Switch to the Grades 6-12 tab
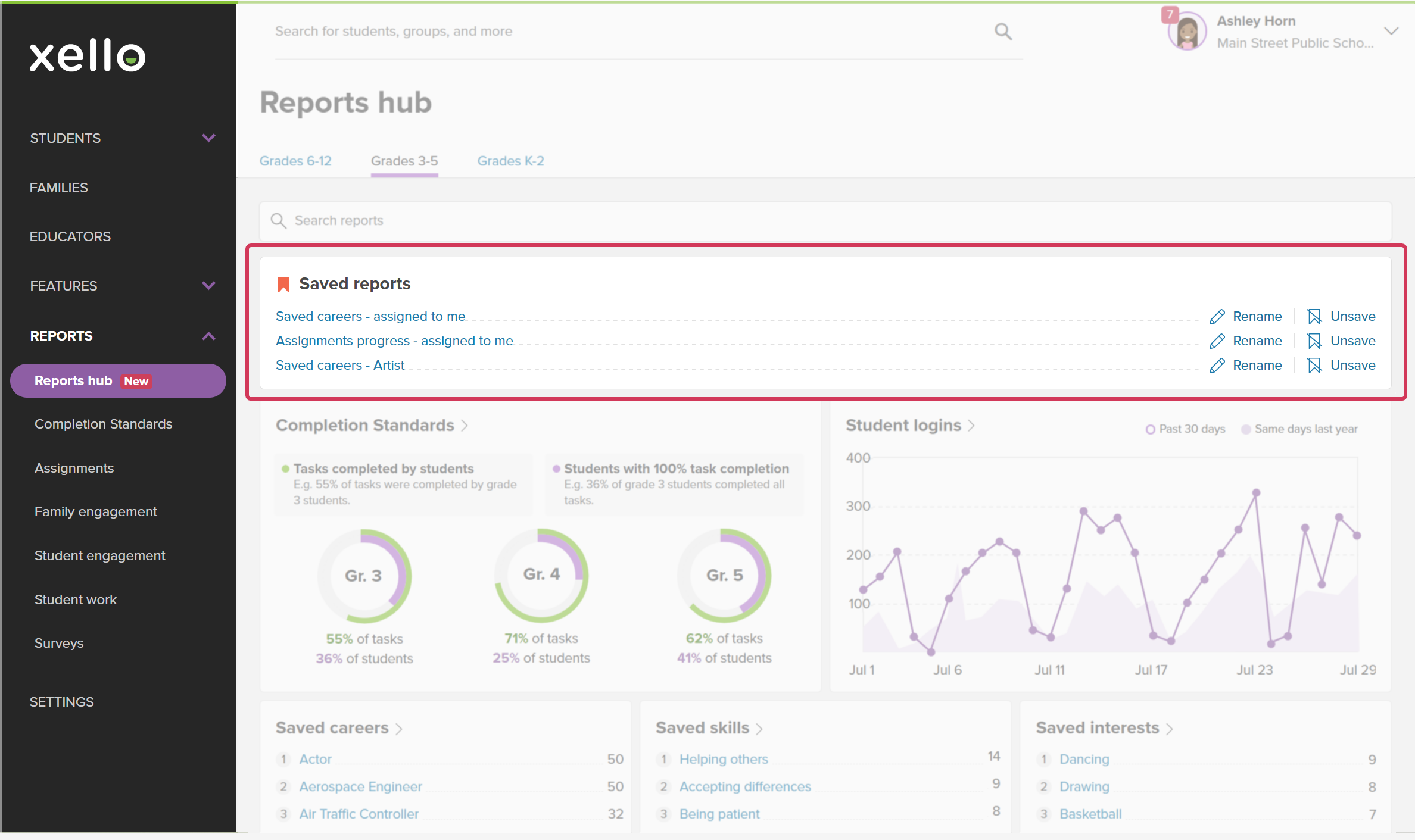The width and height of the screenshot is (1415, 840). click(x=295, y=161)
